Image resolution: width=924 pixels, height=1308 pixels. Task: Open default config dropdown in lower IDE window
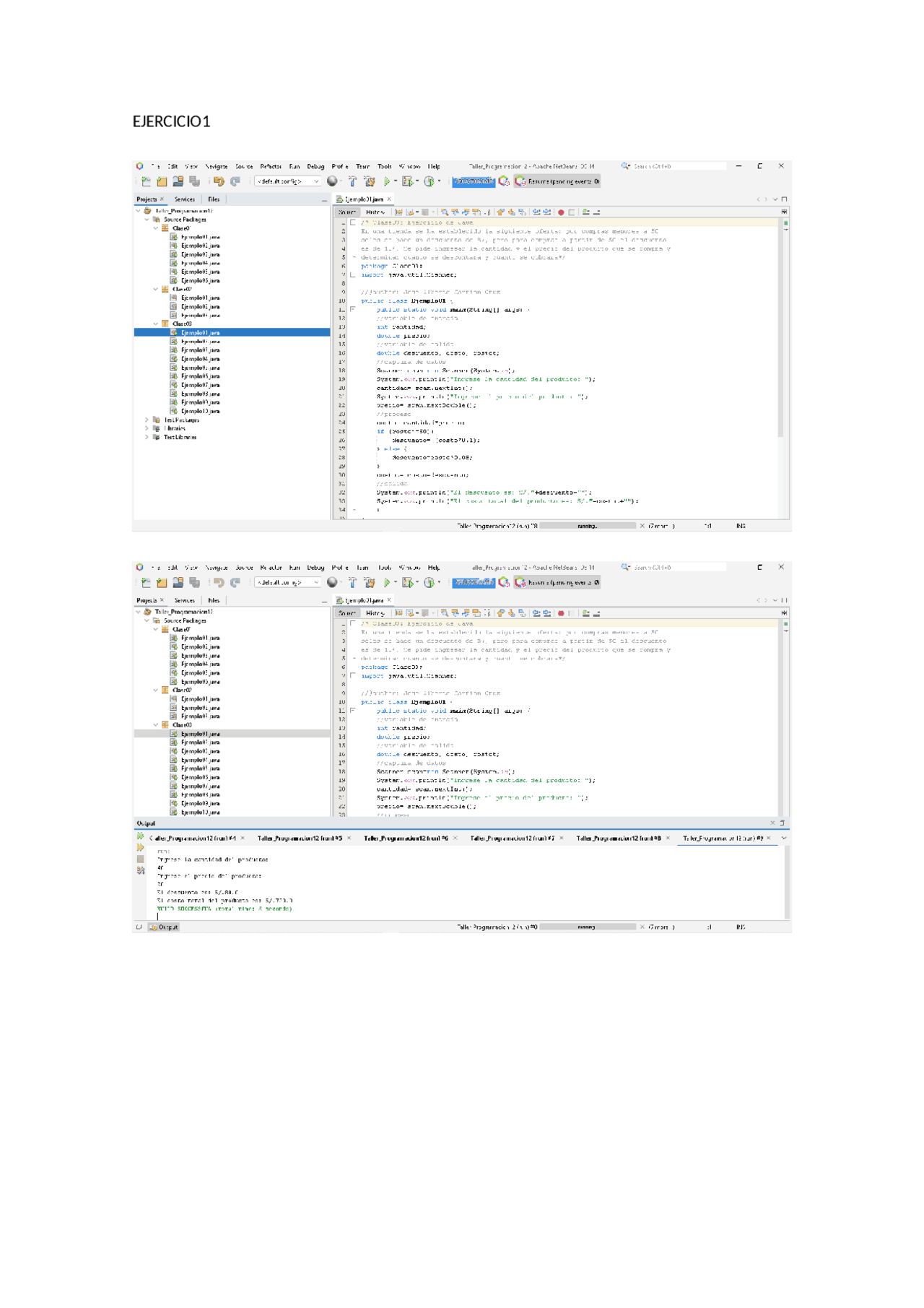(287, 582)
